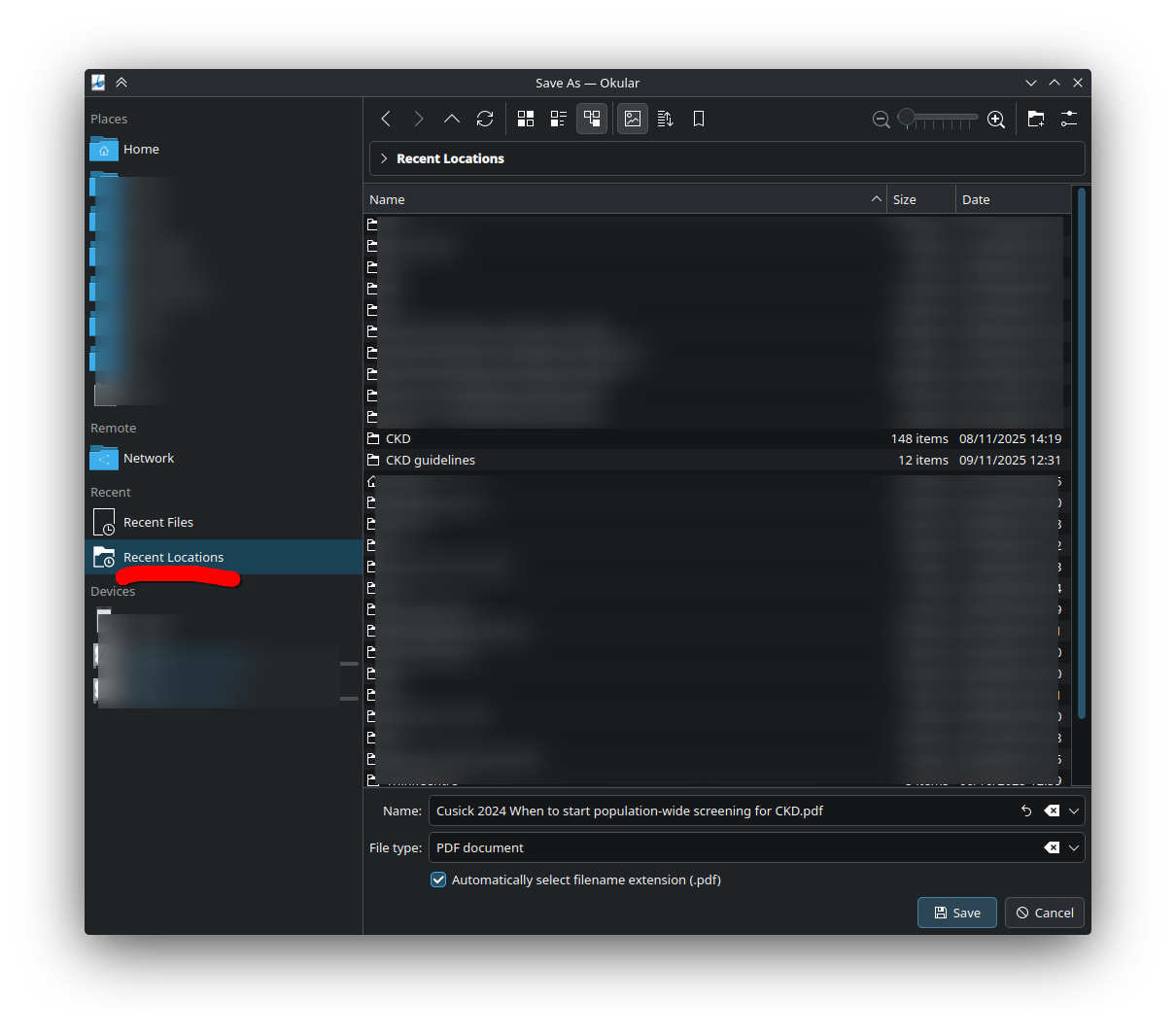Open the Bookmarks menu
The height and width of the screenshot is (1035, 1176).
click(699, 119)
